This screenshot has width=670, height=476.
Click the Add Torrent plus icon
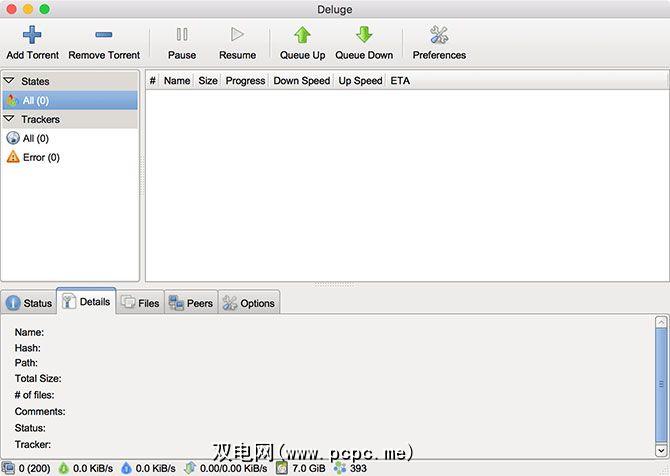[x=32, y=35]
